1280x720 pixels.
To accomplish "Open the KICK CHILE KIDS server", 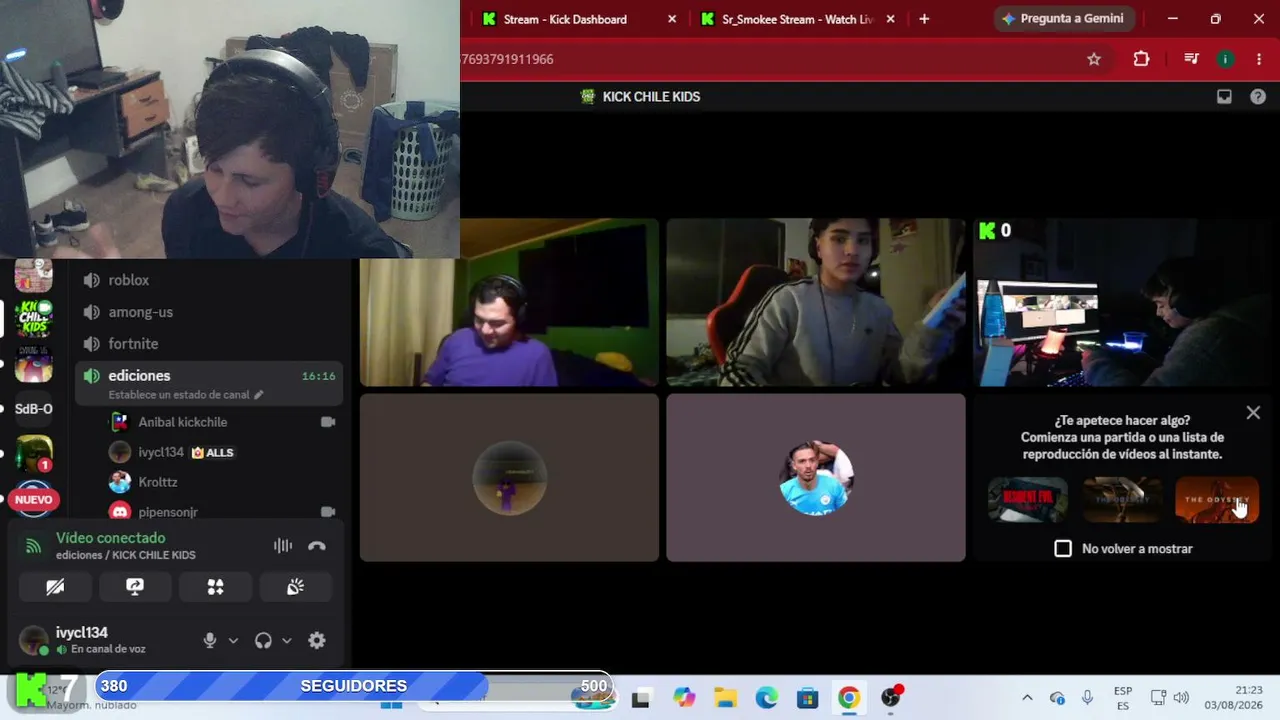I will tap(34, 318).
